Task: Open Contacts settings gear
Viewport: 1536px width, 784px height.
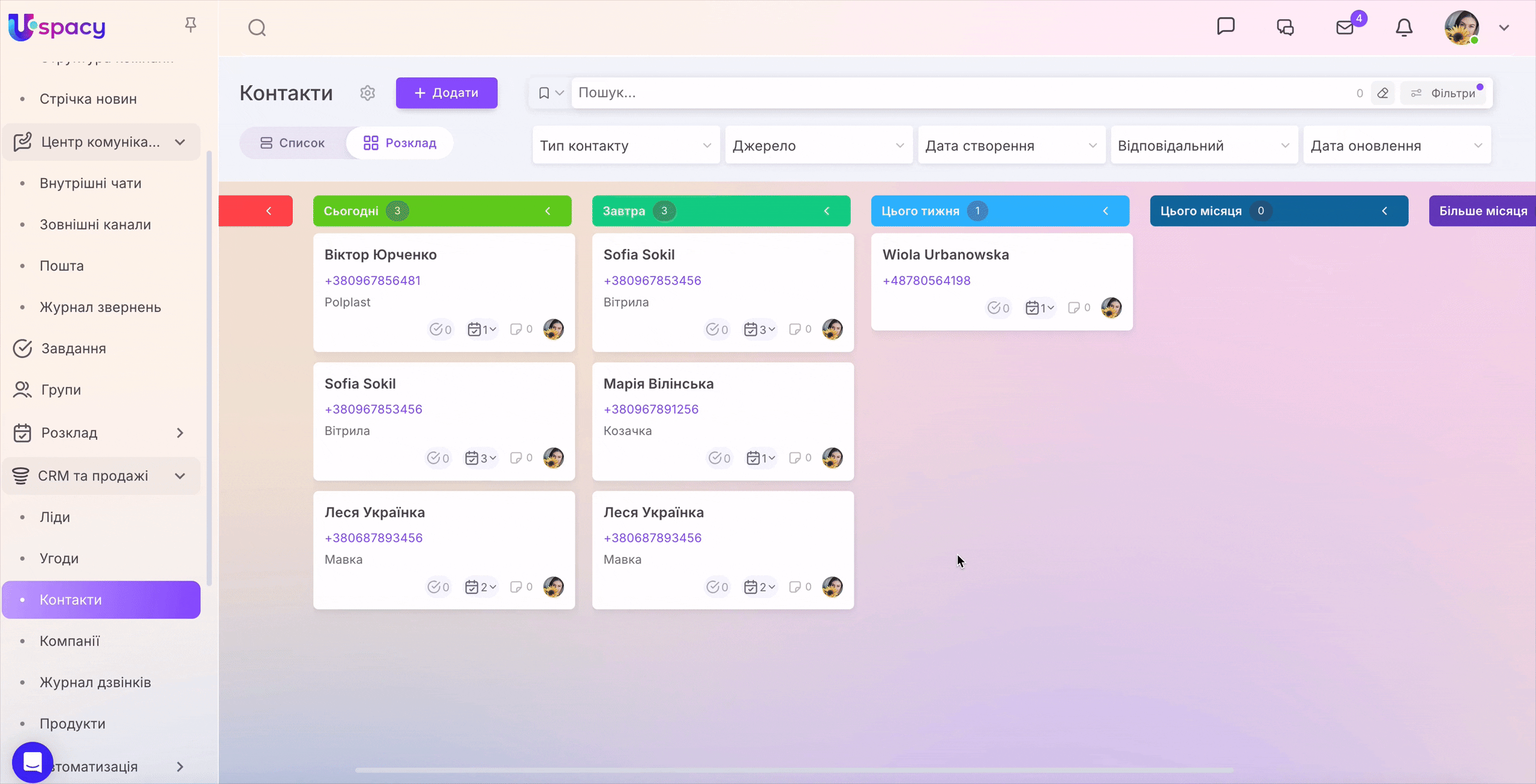Action: pyautogui.click(x=367, y=93)
